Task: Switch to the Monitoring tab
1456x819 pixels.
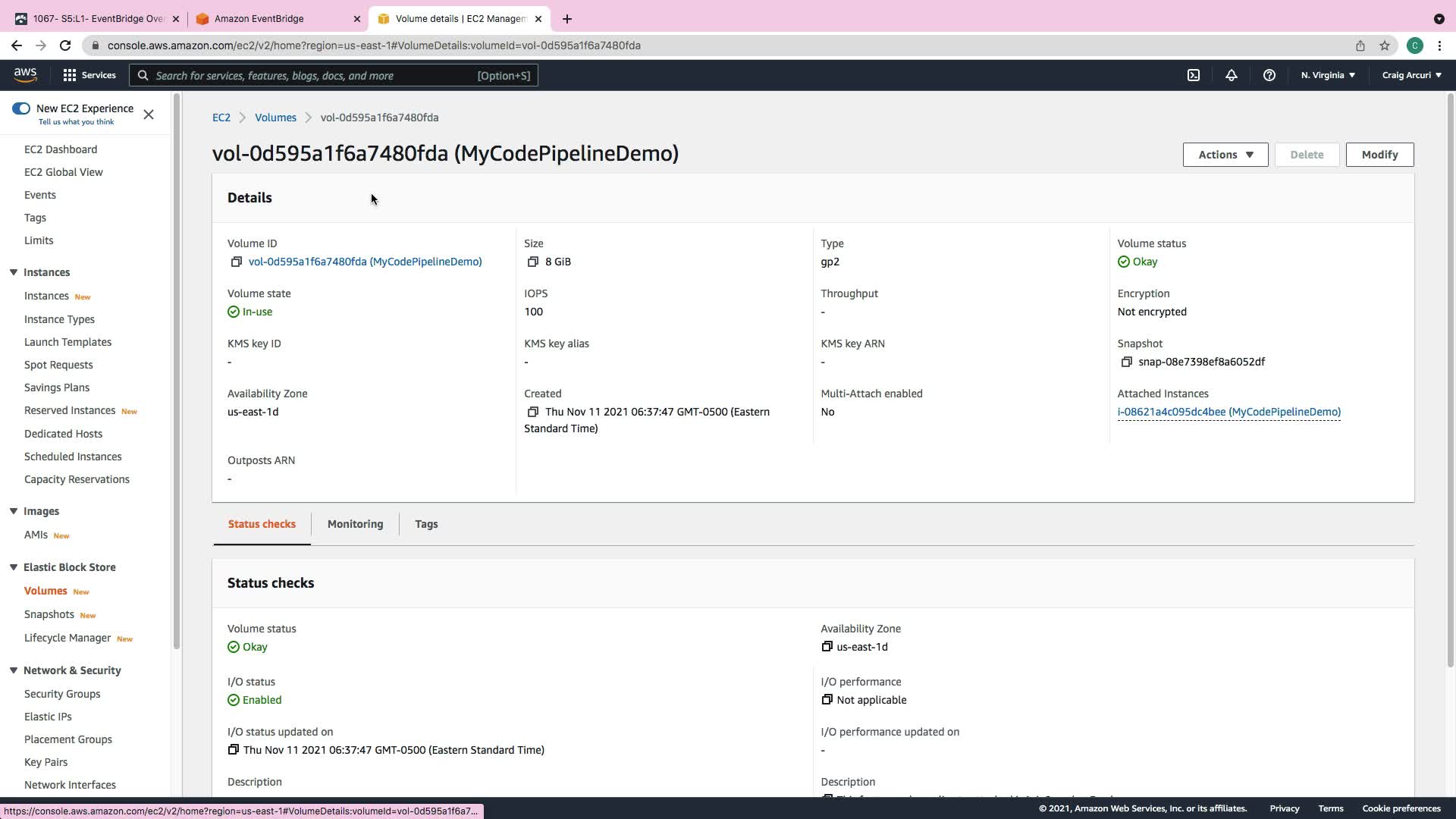Action: (x=355, y=524)
